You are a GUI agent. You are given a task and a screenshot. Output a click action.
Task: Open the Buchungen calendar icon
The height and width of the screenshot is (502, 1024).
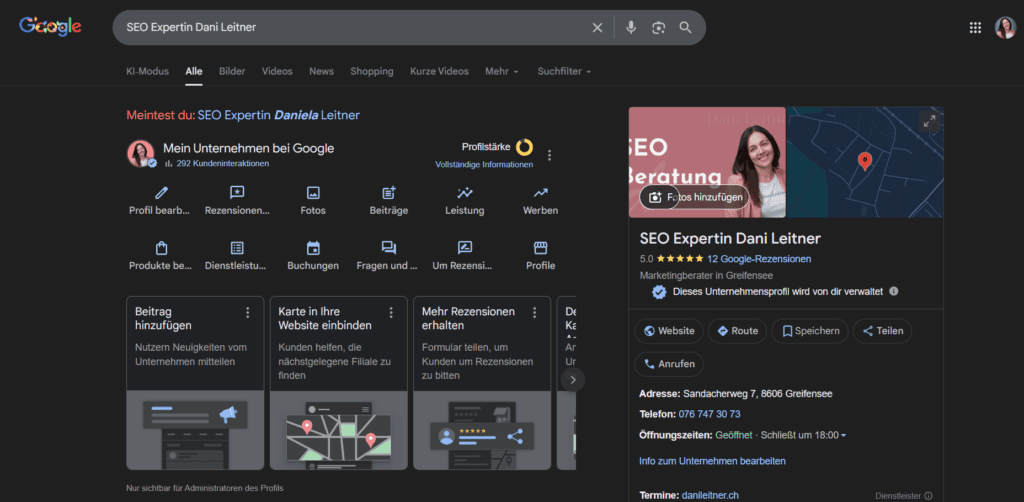click(313, 248)
